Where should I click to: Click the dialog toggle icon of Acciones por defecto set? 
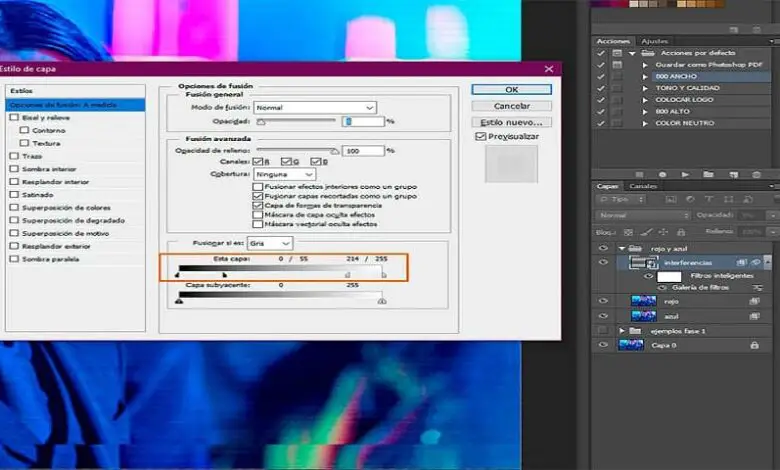(x=617, y=53)
